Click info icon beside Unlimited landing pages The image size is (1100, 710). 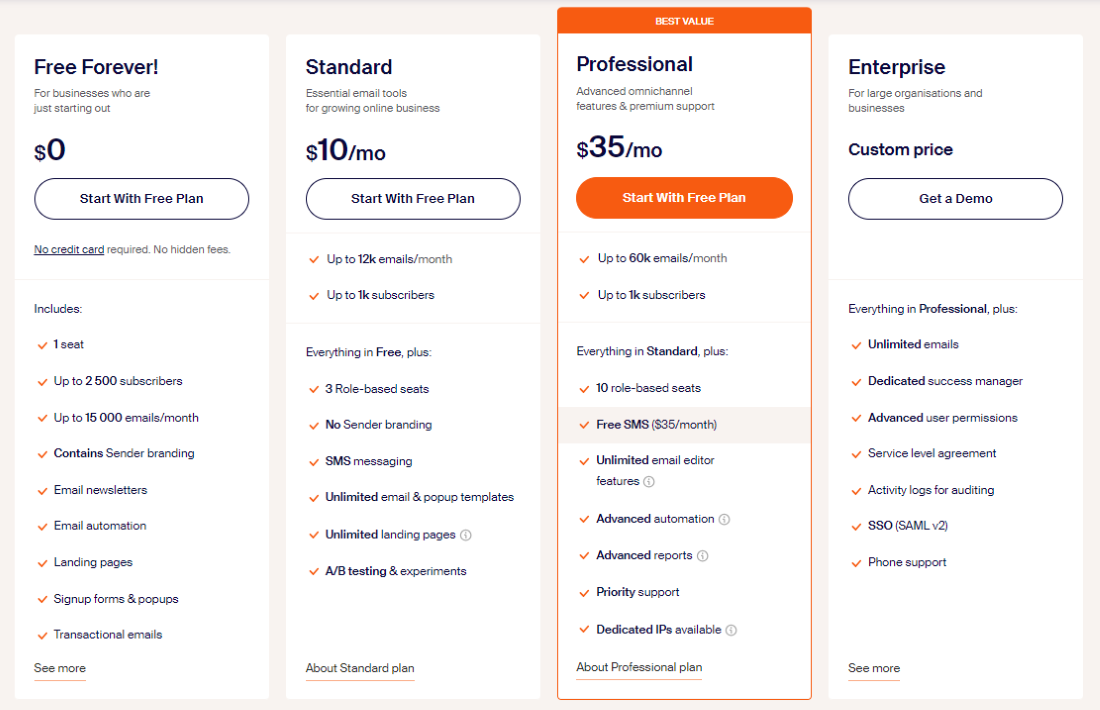[x=466, y=535]
